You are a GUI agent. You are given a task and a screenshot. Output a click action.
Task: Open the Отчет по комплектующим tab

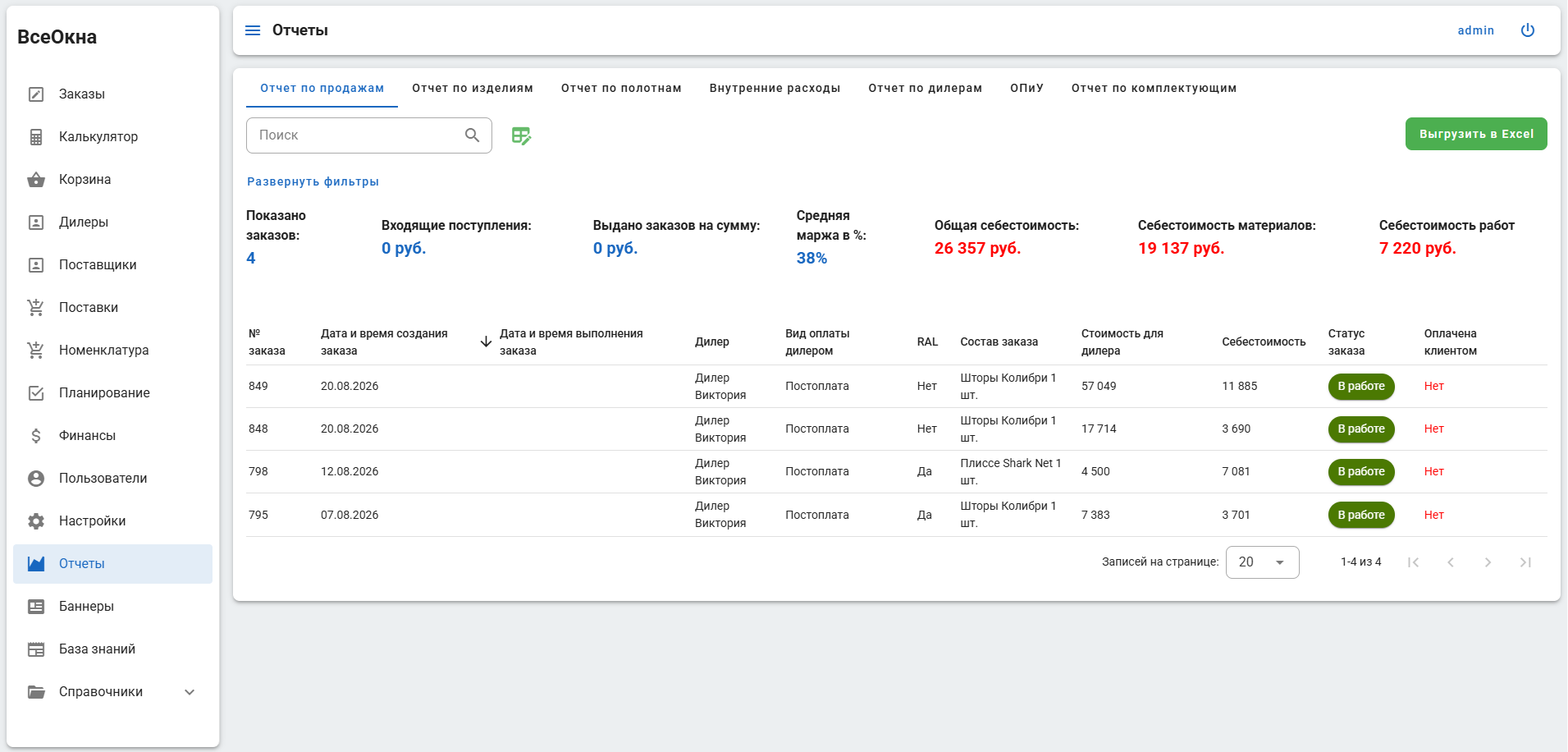click(x=1154, y=88)
